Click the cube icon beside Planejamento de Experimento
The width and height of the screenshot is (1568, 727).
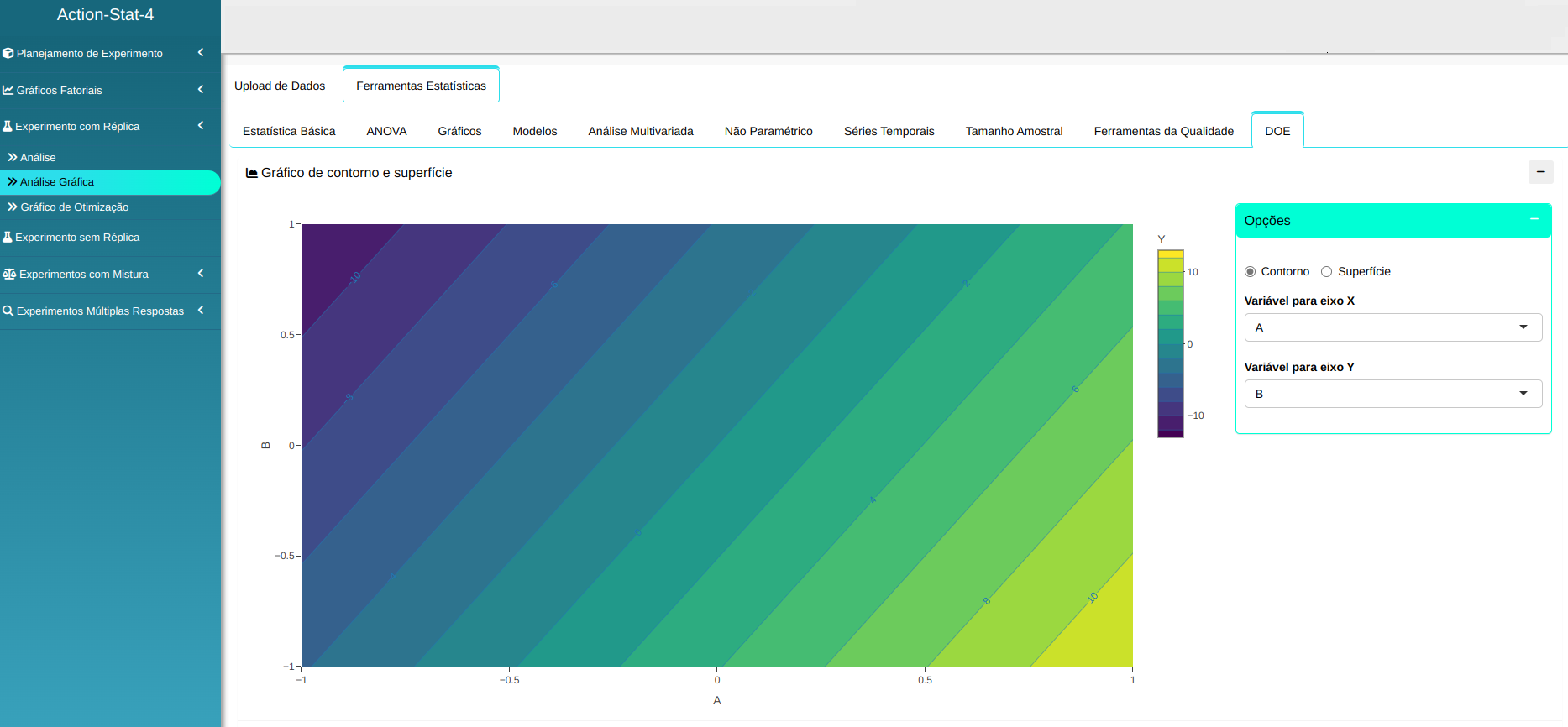click(8, 53)
